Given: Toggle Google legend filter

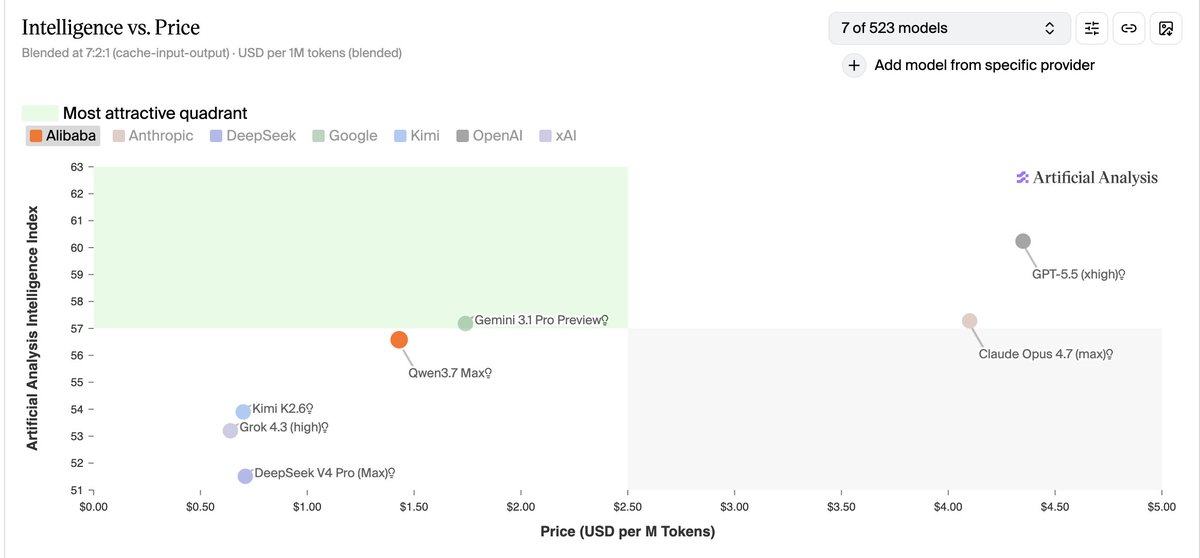Looking at the screenshot, I should [345, 135].
